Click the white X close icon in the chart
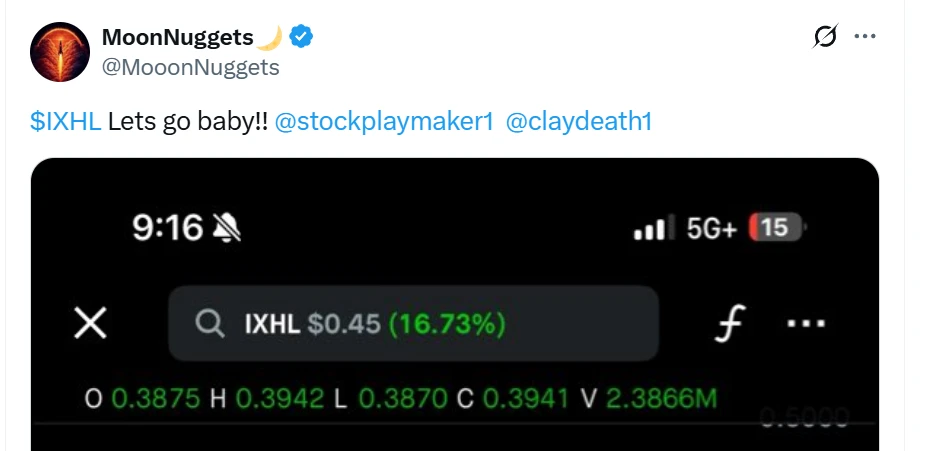The width and height of the screenshot is (926, 451). [x=91, y=323]
